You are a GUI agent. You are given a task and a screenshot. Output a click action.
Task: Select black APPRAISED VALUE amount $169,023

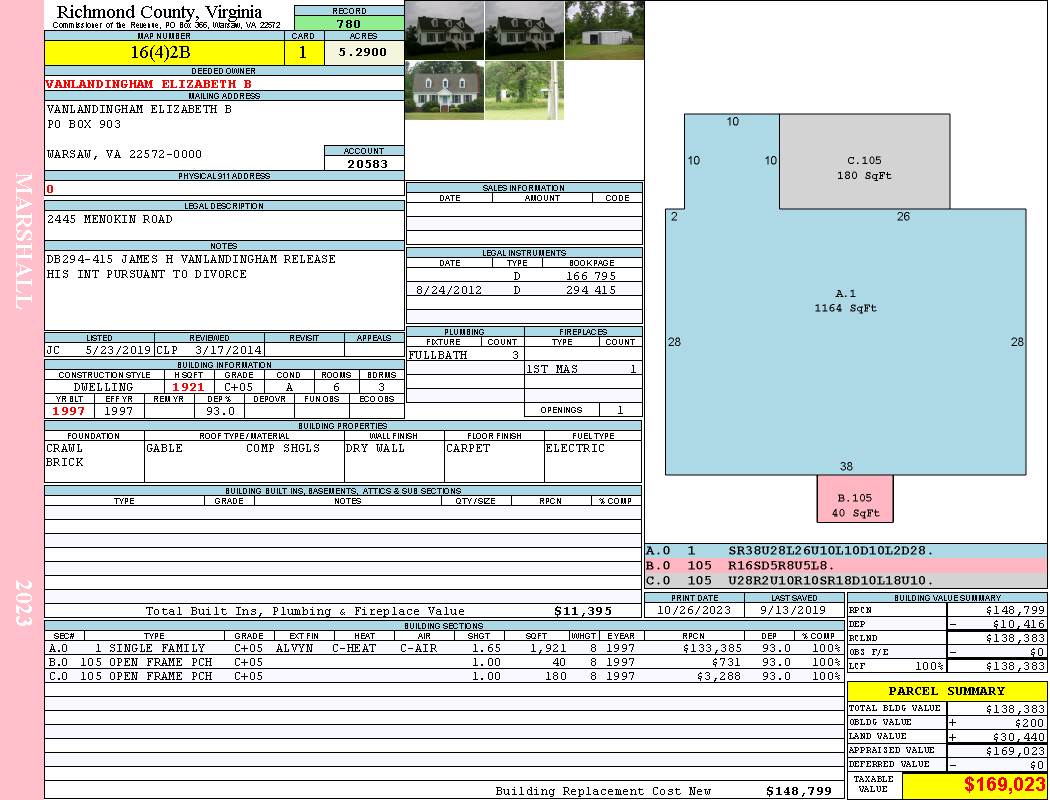(1015, 751)
